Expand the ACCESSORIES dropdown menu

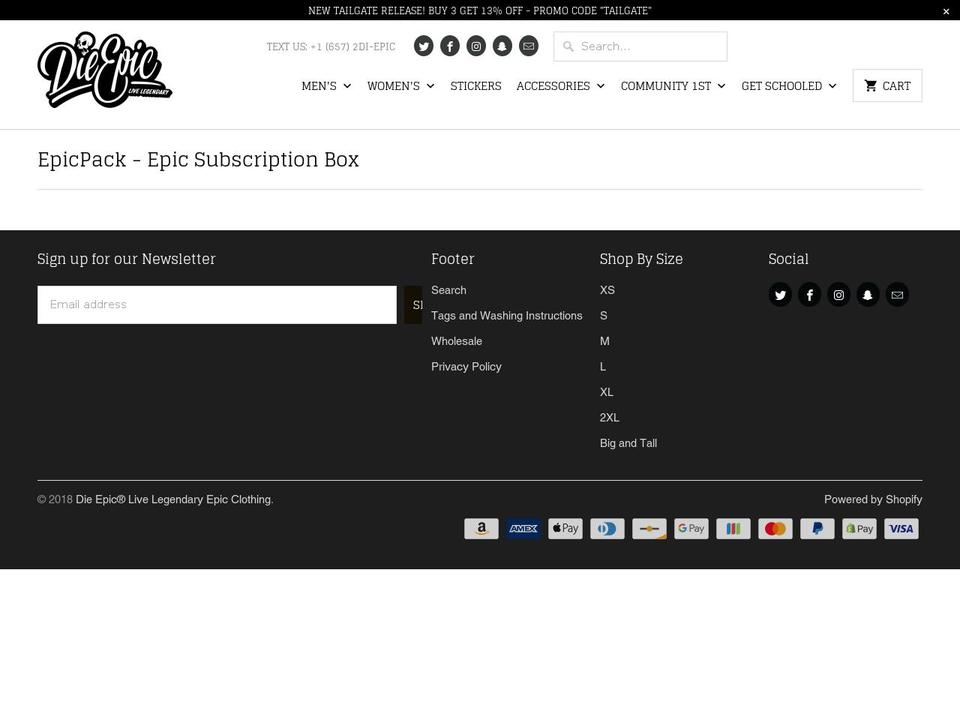click(561, 86)
